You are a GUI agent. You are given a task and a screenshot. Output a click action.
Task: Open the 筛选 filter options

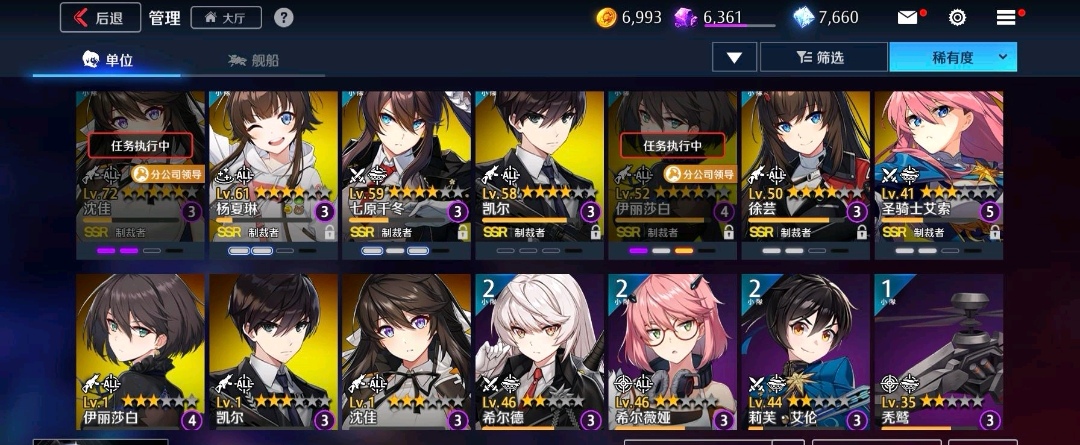(x=824, y=57)
